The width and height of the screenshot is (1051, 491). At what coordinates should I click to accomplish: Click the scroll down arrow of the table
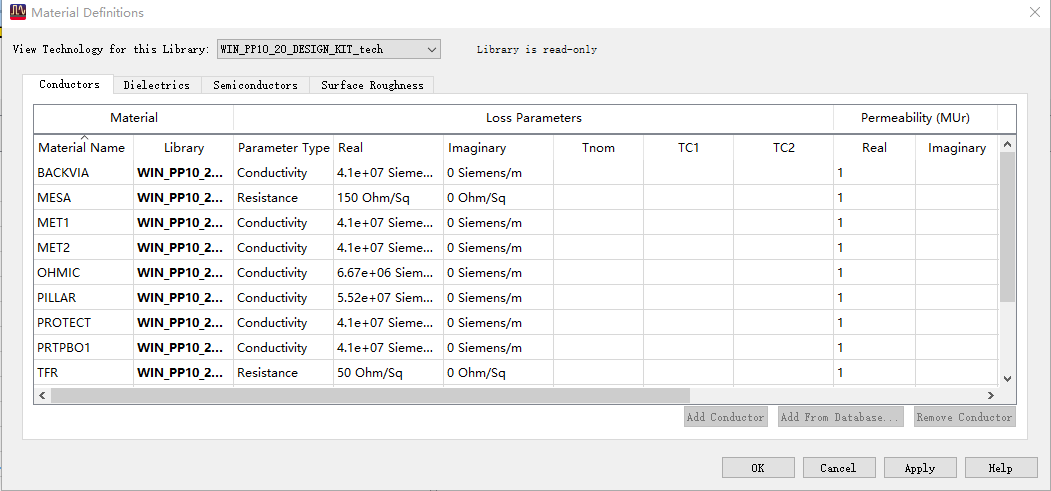(x=1007, y=378)
